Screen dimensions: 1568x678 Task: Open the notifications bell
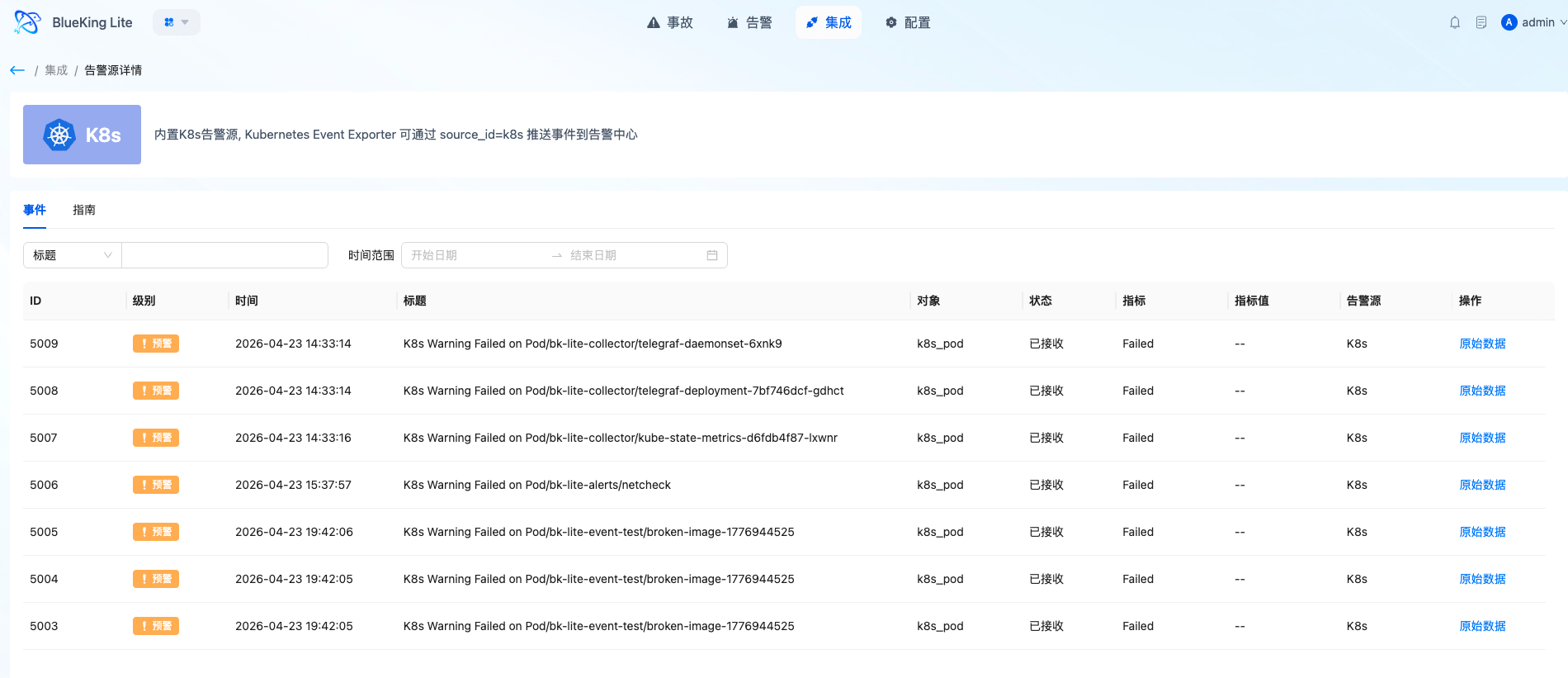click(x=1455, y=22)
